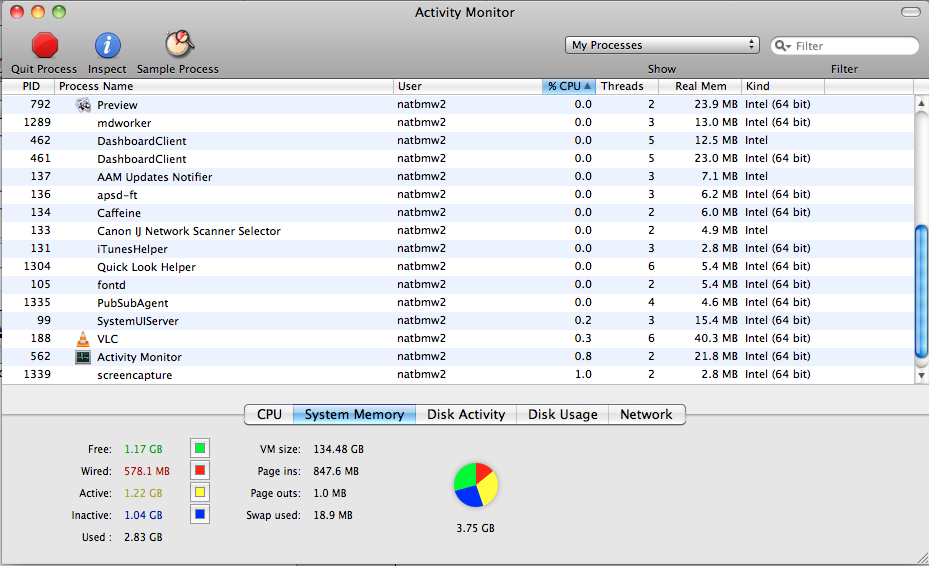Select the fontd process row
Image resolution: width=929 pixels, height=566 pixels.
tap(457, 284)
